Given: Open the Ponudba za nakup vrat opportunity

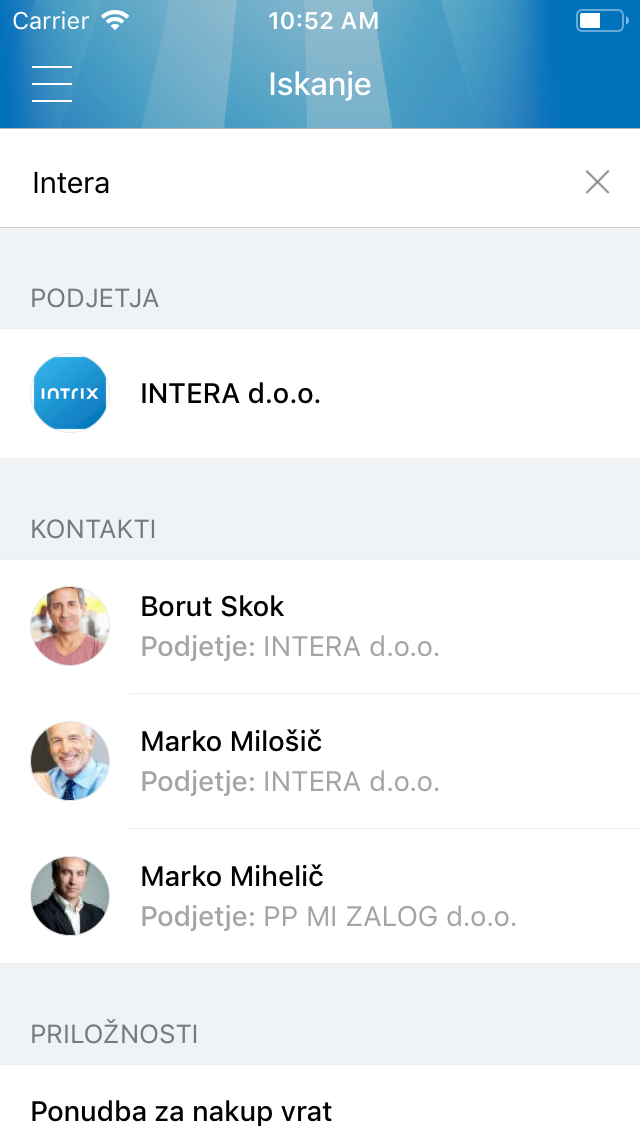Looking at the screenshot, I should coord(182,1111).
